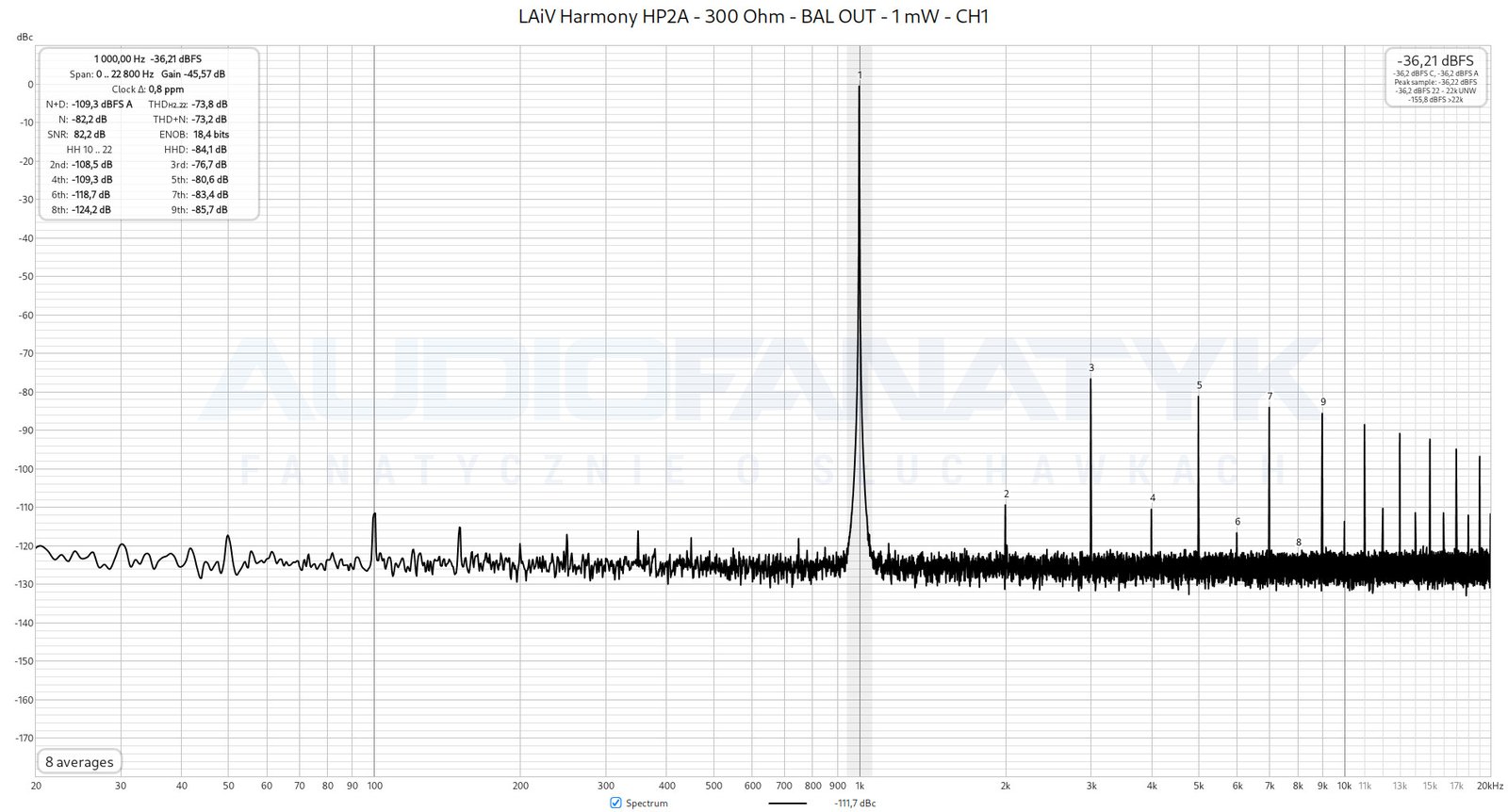Select the 3rd harmonic marker label
The image size is (1508, 812).
click(x=1091, y=368)
